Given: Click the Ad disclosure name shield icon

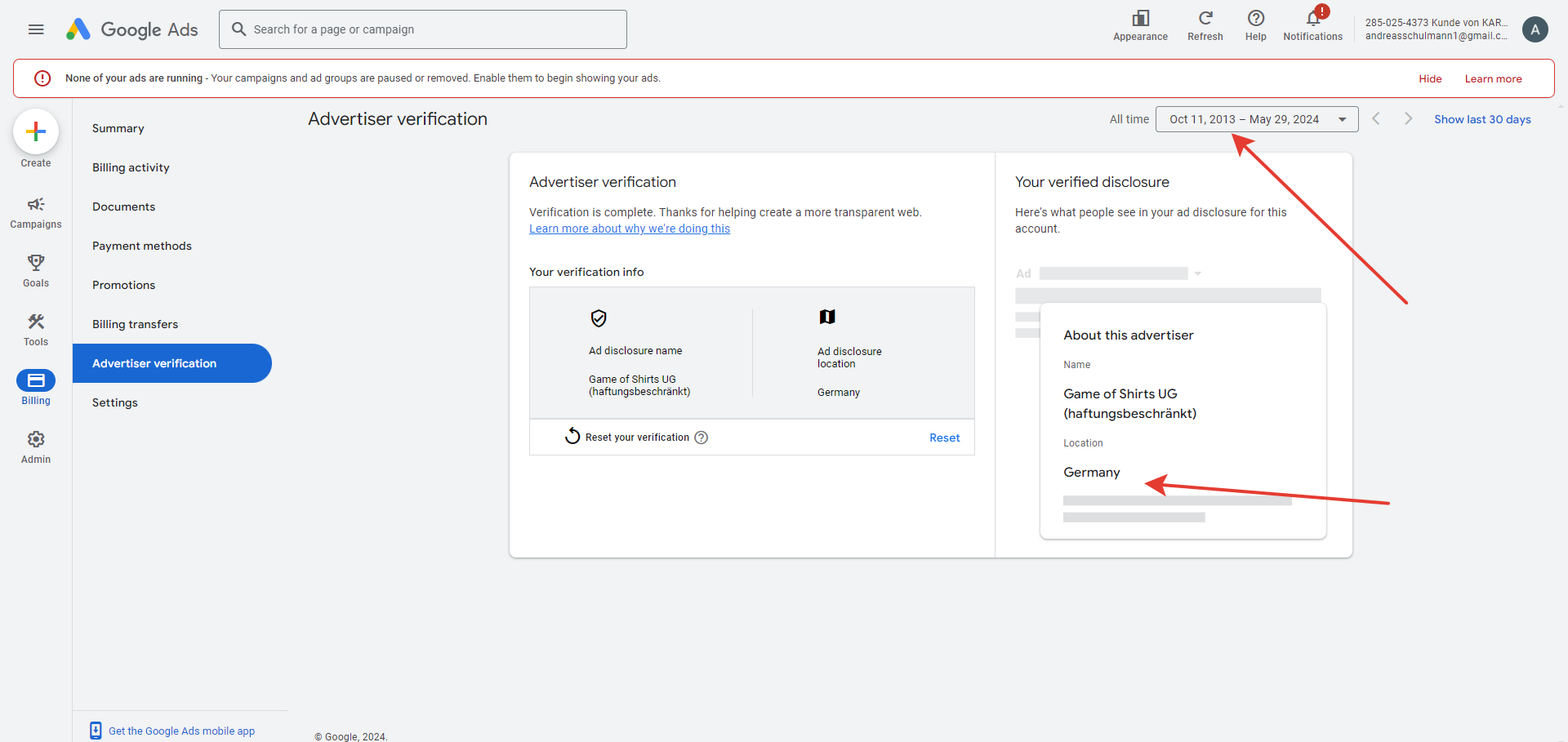Looking at the screenshot, I should (x=599, y=318).
